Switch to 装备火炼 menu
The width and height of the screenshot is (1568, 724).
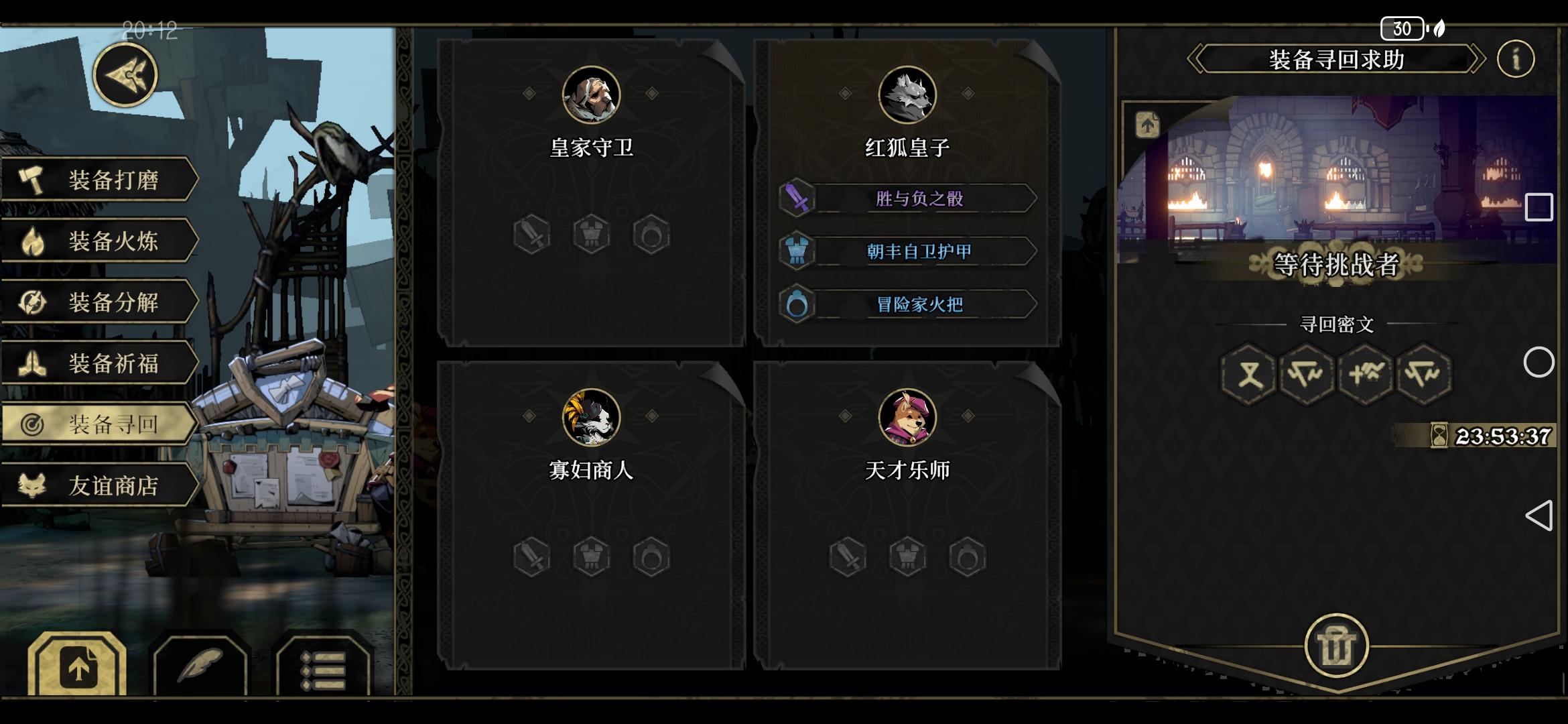(x=101, y=241)
